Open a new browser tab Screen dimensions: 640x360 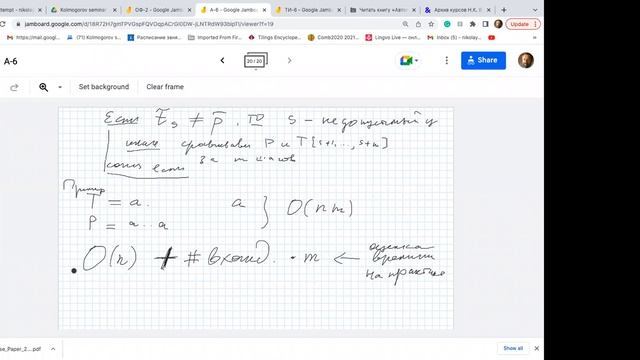click(x=504, y=10)
